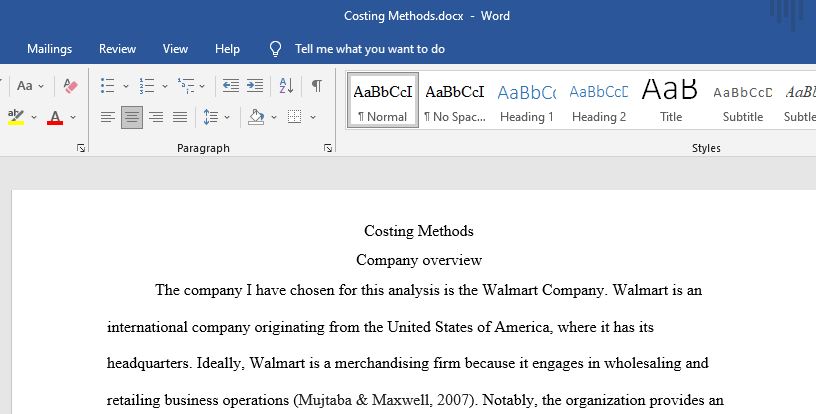This screenshot has height=414, width=816.
Task: Clear all formatting with the eraser icon
Action: coord(70,85)
